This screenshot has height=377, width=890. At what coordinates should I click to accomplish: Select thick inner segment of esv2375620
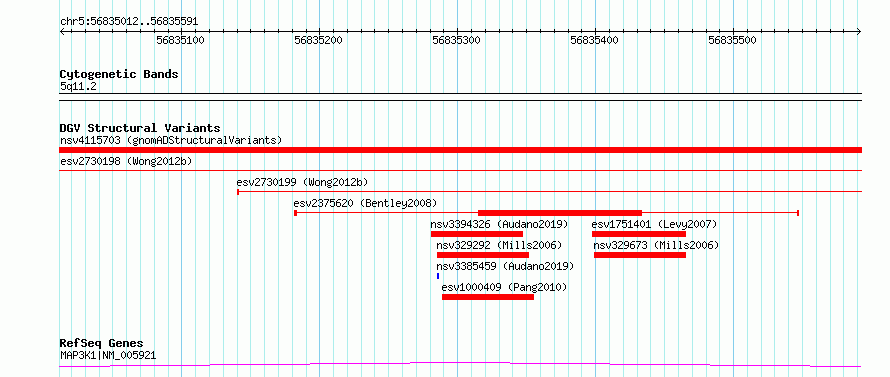click(560, 212)
